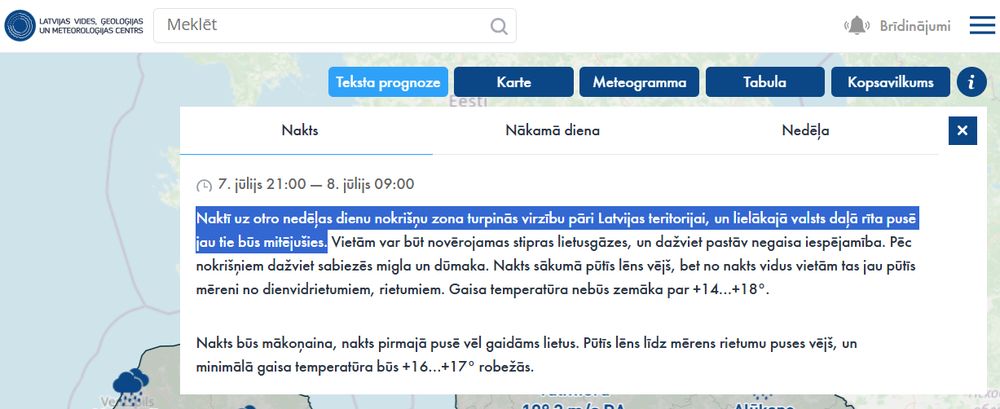Open the info icon button
Screen dimensions: 1000x409
coord(971,82)
